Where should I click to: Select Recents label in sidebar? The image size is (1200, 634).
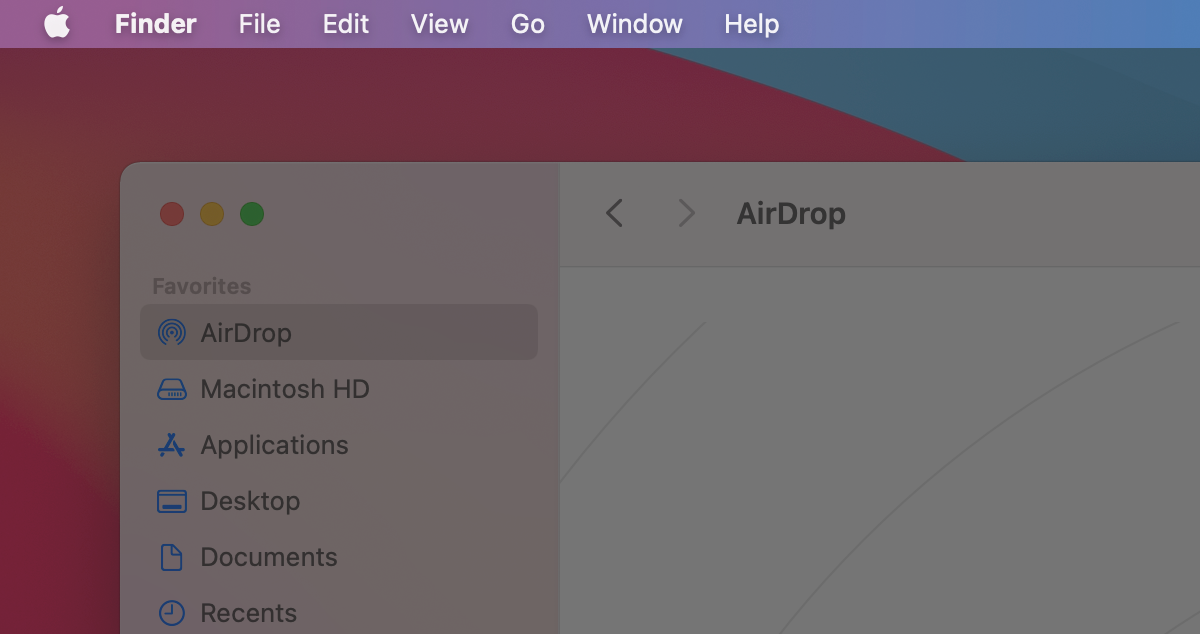(249, 613)
